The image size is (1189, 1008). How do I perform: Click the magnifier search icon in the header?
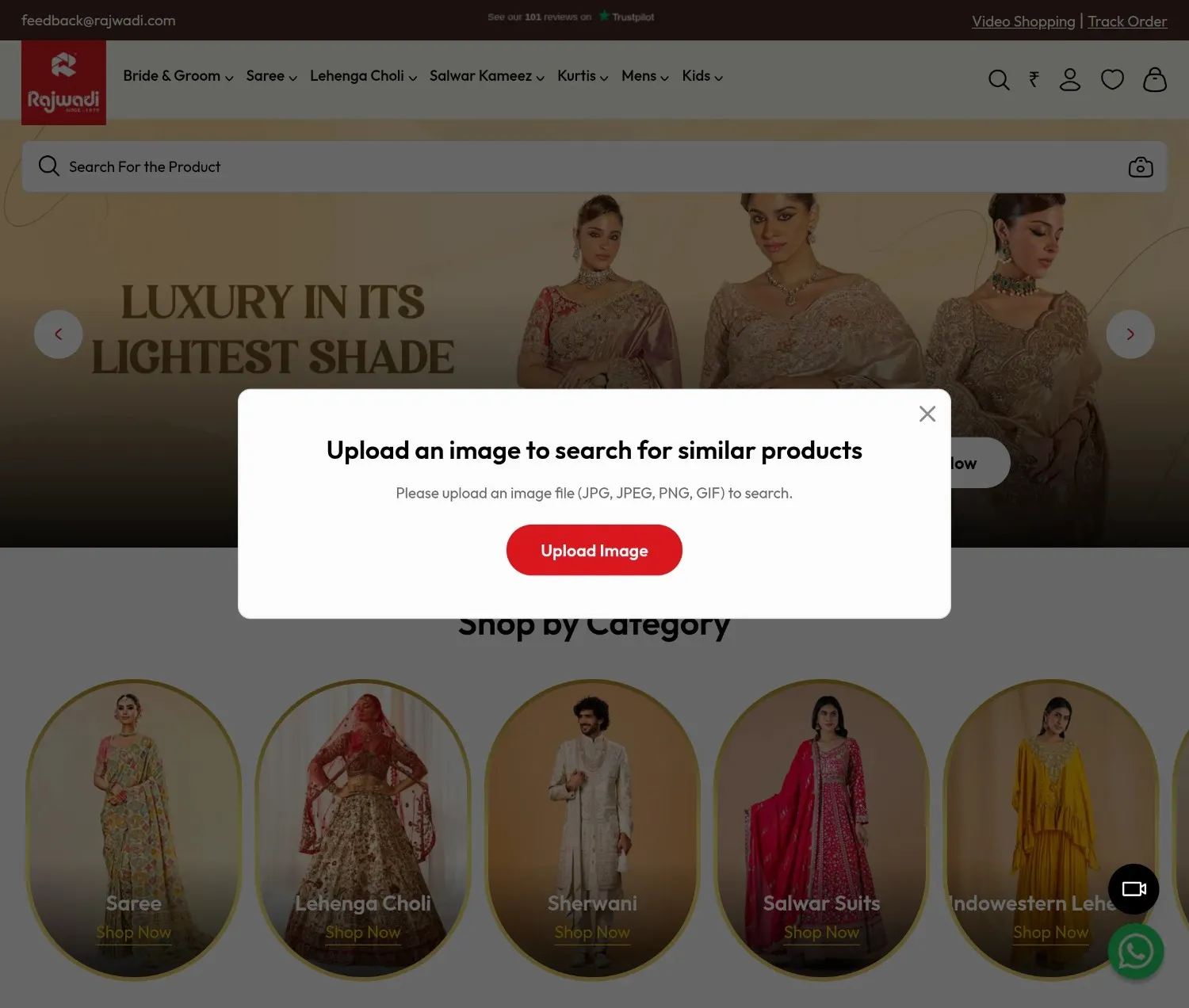click(x=999, y=80)
